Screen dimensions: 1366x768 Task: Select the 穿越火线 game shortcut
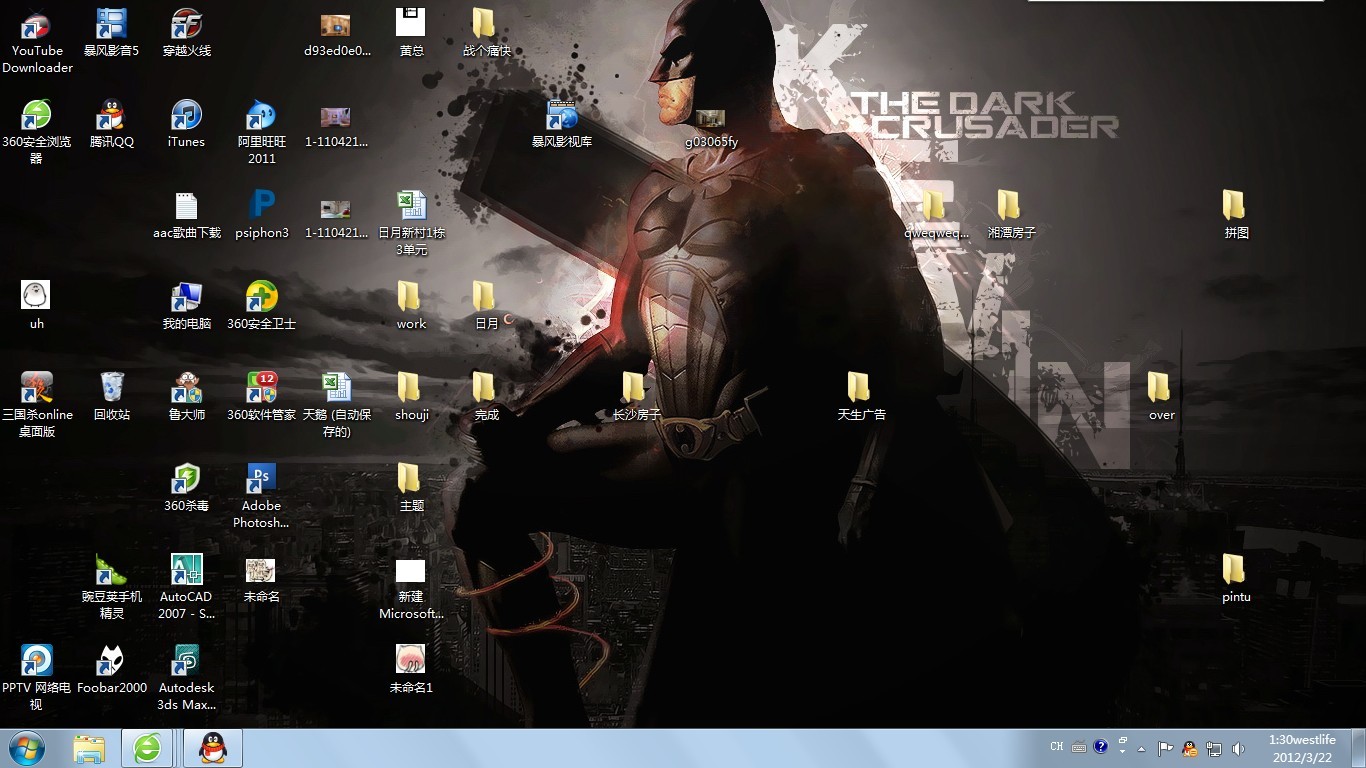click(187, 33)
